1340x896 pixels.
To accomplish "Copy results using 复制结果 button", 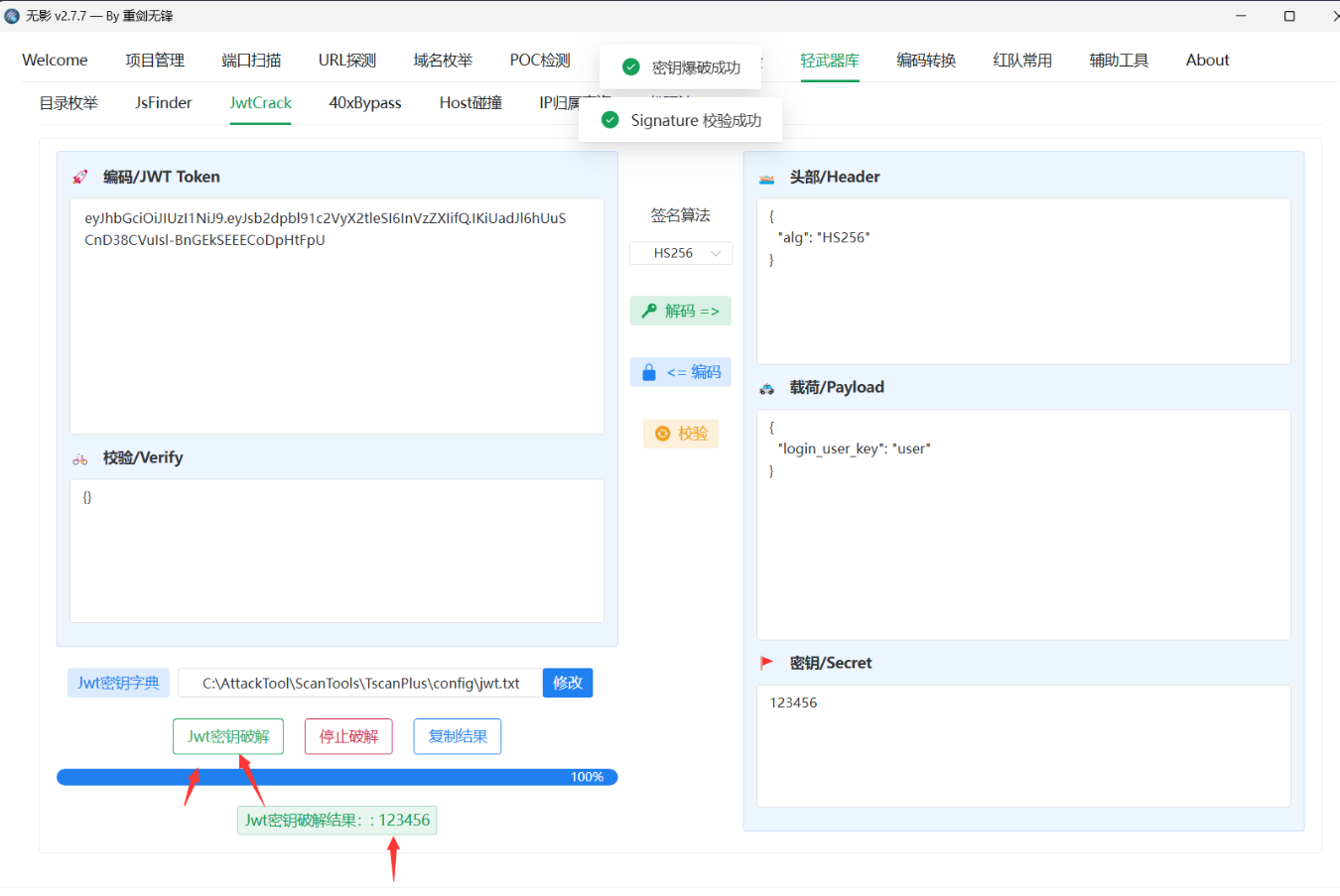I will (x=458, y=736).
